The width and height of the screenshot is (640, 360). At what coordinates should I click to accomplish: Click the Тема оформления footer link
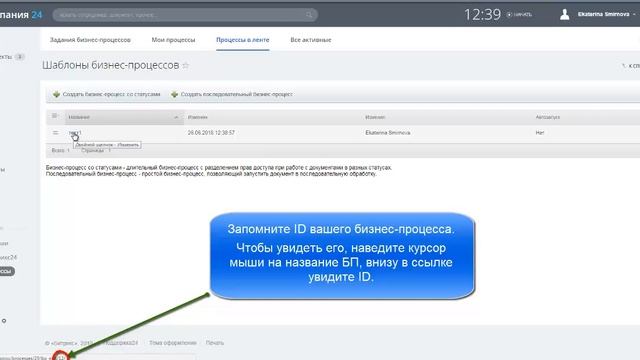point(173,343)
